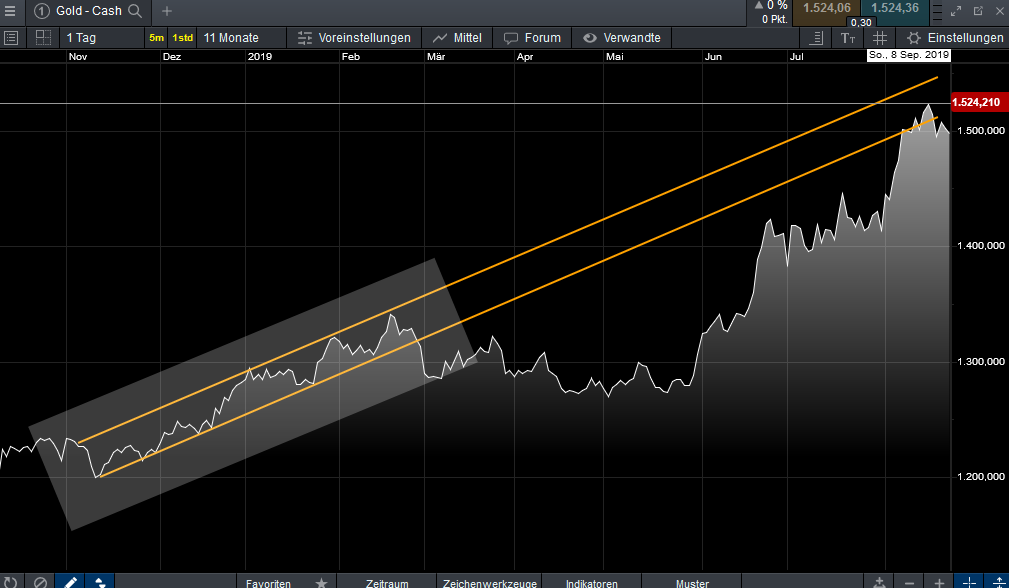The width and height of the screenshot is (1009, 588).
Task: Toggle the 5m interval shortcut
Action: pyautogui.click(x=156, y=38)
